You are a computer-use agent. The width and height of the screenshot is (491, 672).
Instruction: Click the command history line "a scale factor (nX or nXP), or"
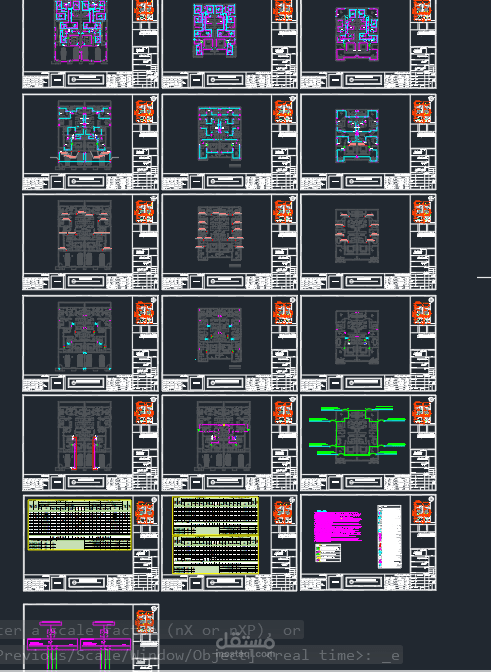[164, 630]
